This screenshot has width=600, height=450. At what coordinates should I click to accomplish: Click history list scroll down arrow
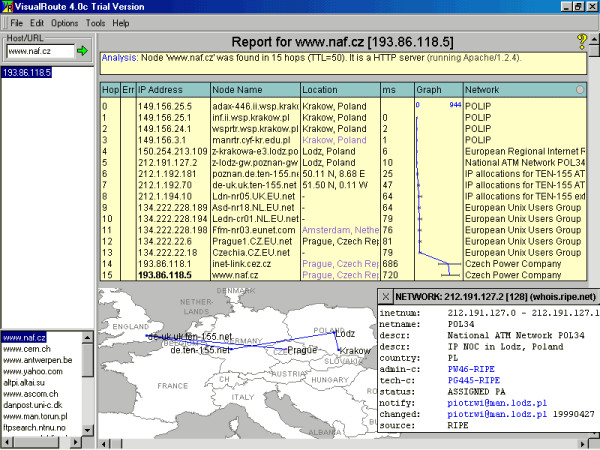(88, 430)
